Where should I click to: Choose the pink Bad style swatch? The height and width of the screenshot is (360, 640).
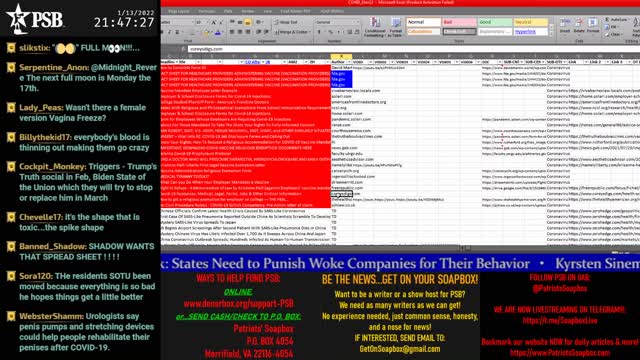click(459, 22)
